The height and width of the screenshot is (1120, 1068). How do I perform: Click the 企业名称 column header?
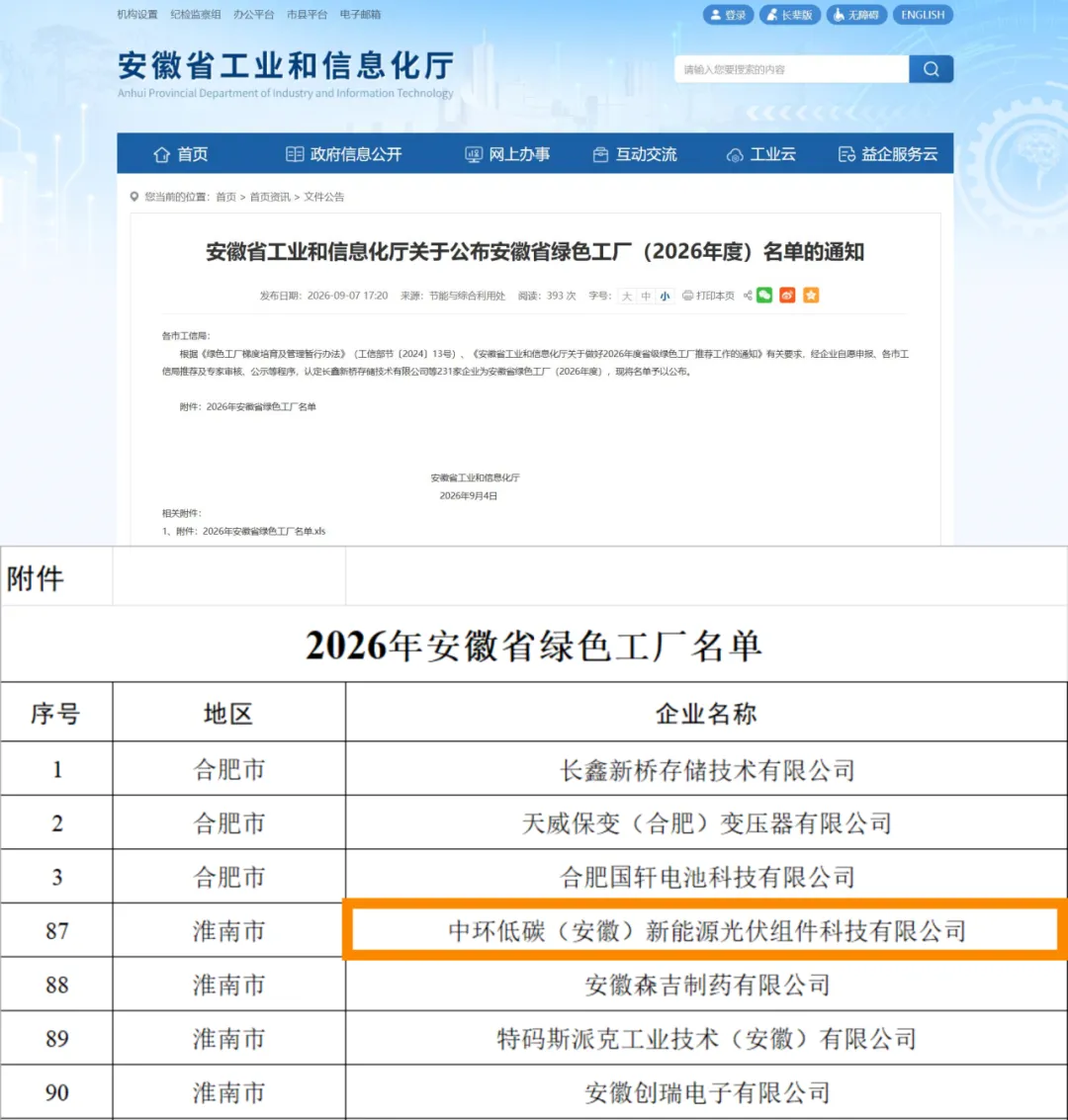coord(706,713)
